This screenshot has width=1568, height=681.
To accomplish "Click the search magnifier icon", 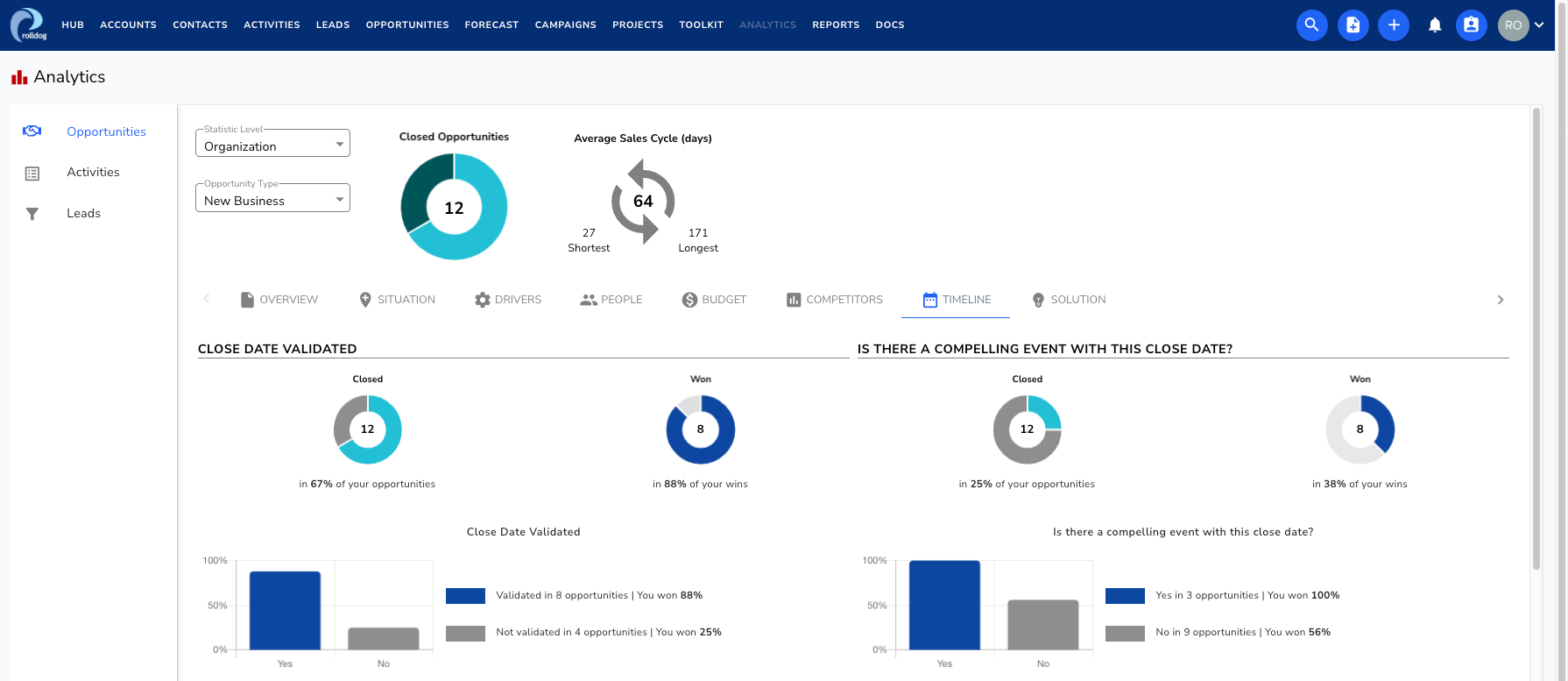I will coord(1311,25).
